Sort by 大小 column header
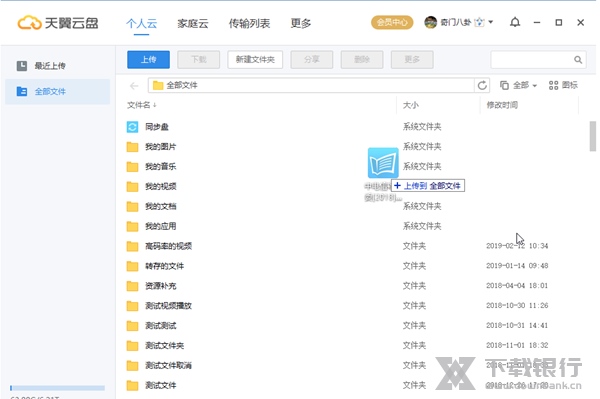This screenshot has height=399, width=600. coord(411,105)
